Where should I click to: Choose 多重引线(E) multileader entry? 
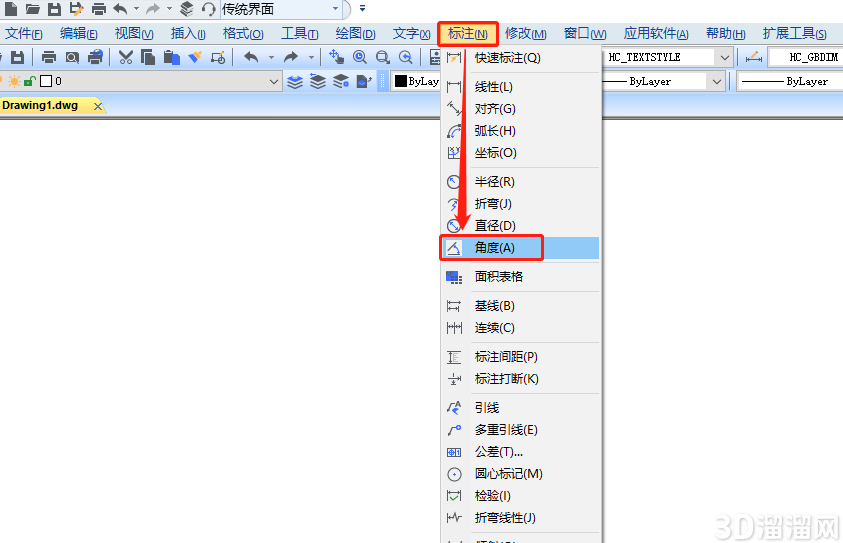(x=519, y=430)
